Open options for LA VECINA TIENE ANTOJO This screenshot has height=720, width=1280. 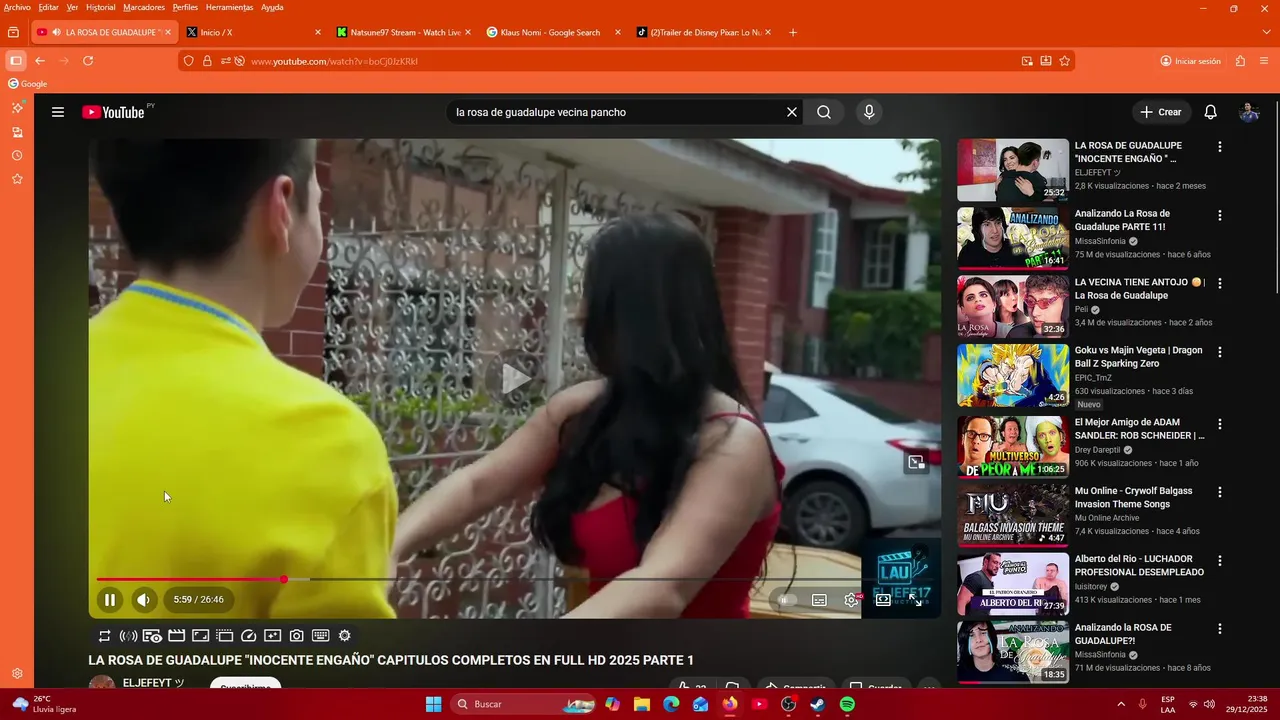(x=1220, y=284)
